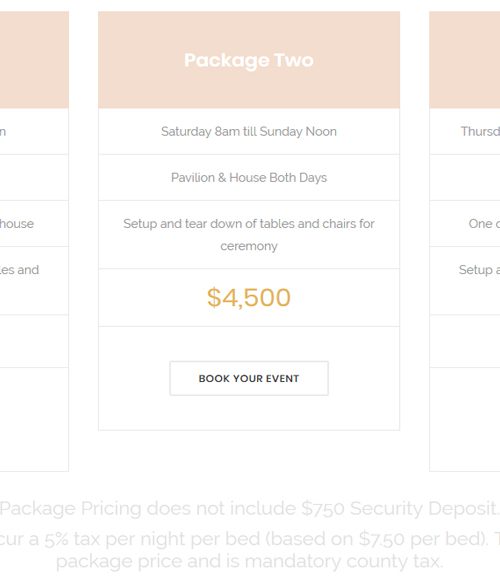
Task: Click the word 'ceremony' in Package Two
Action: click(249, 246)
